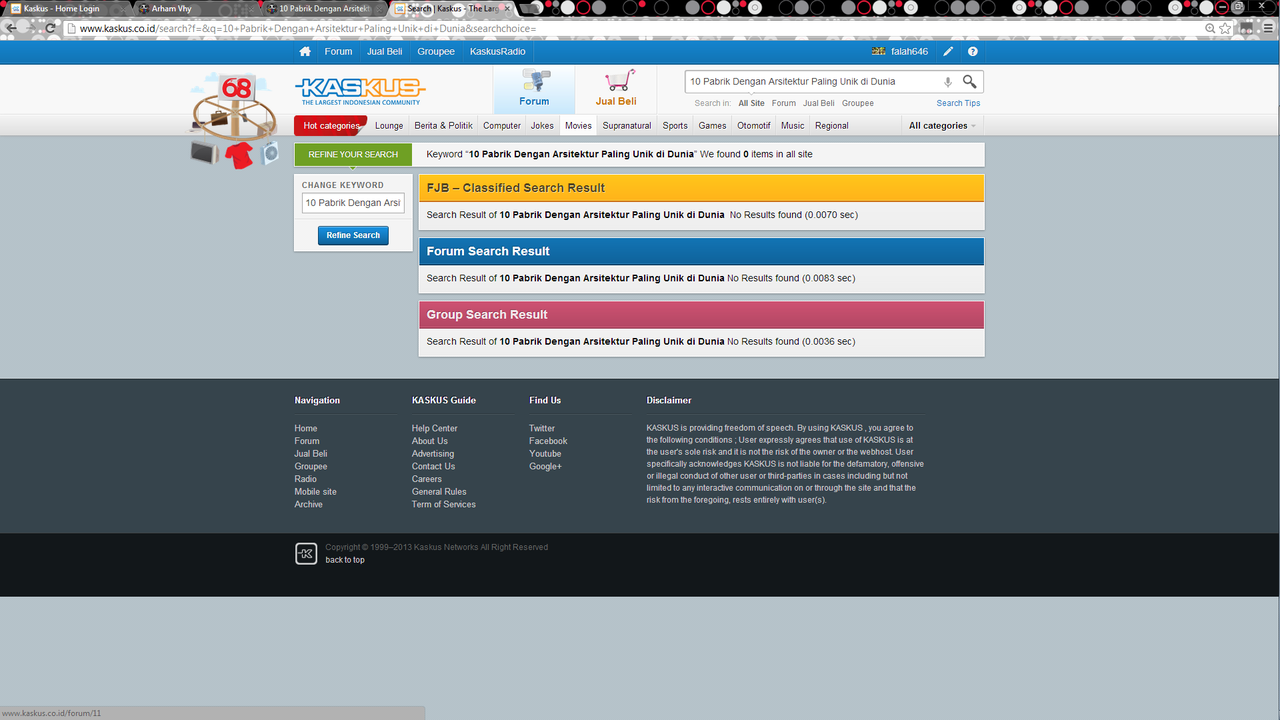Select Hot categories tab
The height and width of the screenshot is (720, 1280).
click(331, 126)
